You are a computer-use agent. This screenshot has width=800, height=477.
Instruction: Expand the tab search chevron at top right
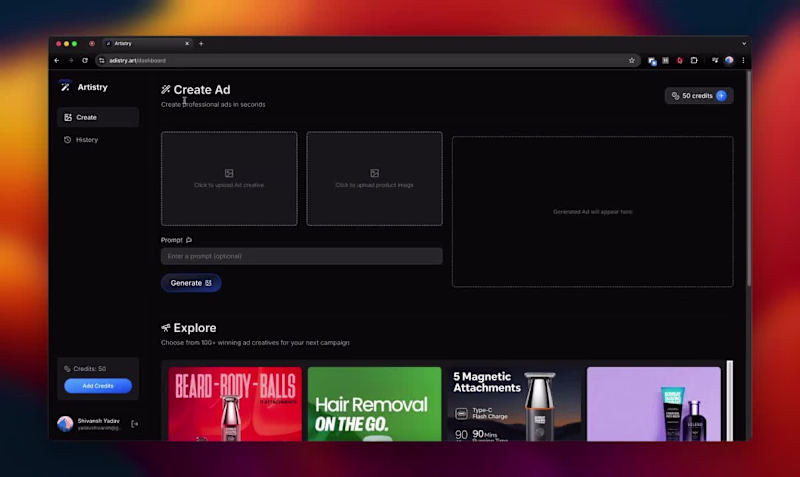[x=744, y=44]
